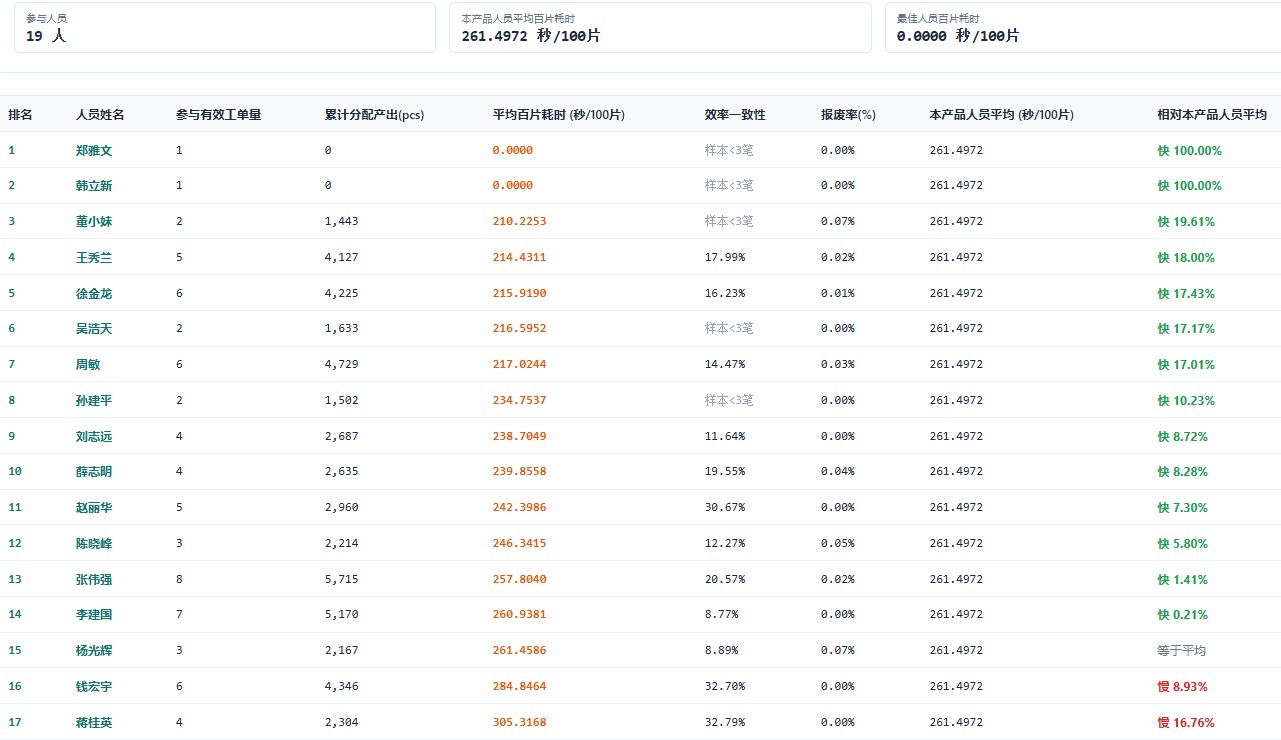Image resolution: width=1281 pixels, height=740 pixels.
Task: Click the "210.2253" average time value
Action: [520, 222]
